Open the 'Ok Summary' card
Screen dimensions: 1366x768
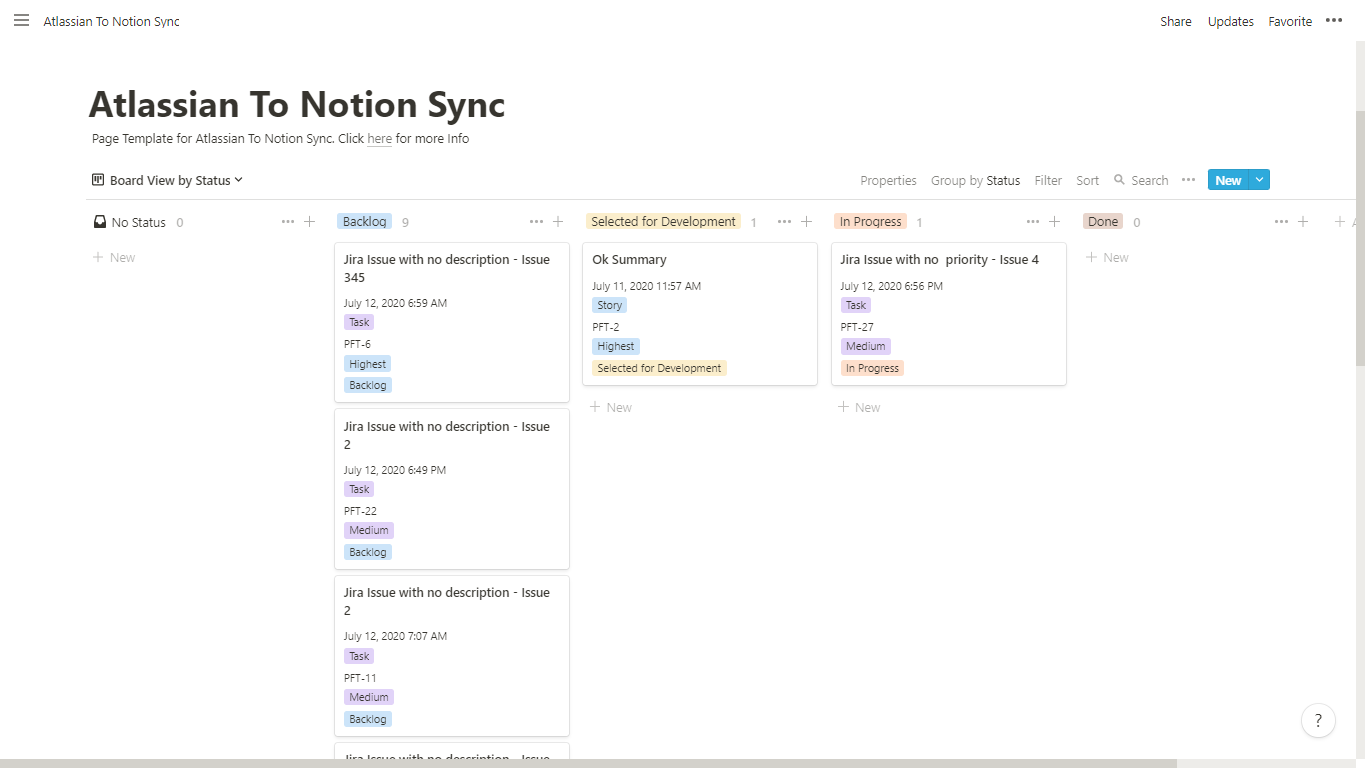700,313
